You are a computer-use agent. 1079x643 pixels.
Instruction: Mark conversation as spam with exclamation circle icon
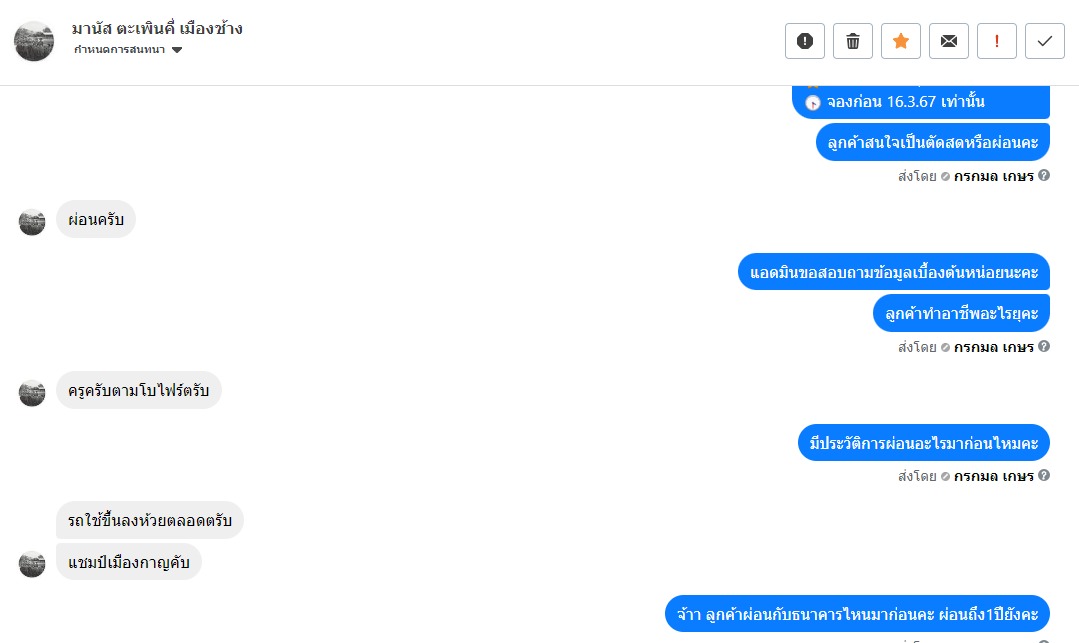tap(804, 41)
